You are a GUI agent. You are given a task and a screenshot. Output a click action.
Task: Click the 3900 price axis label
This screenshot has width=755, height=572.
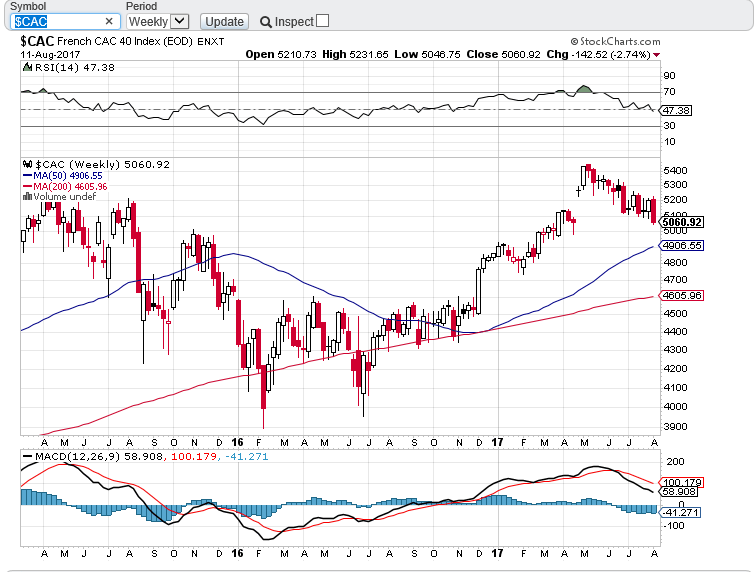(675, 427)
